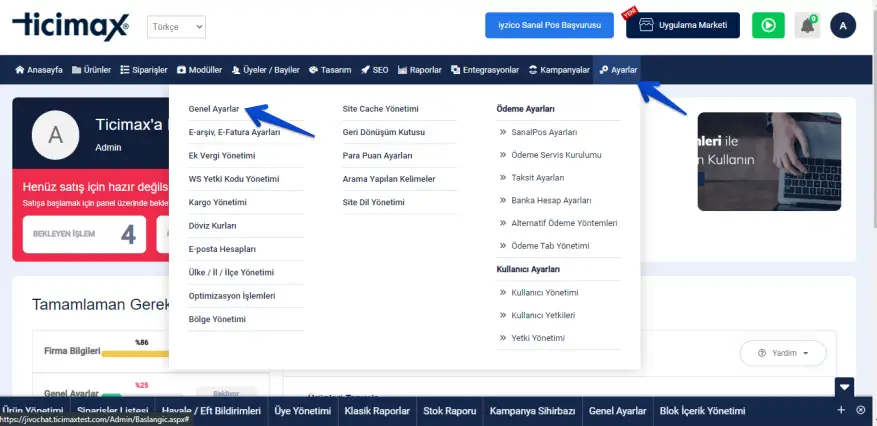Open Yetki Yönetimi
Screen dimensions: 877x426
538,338
